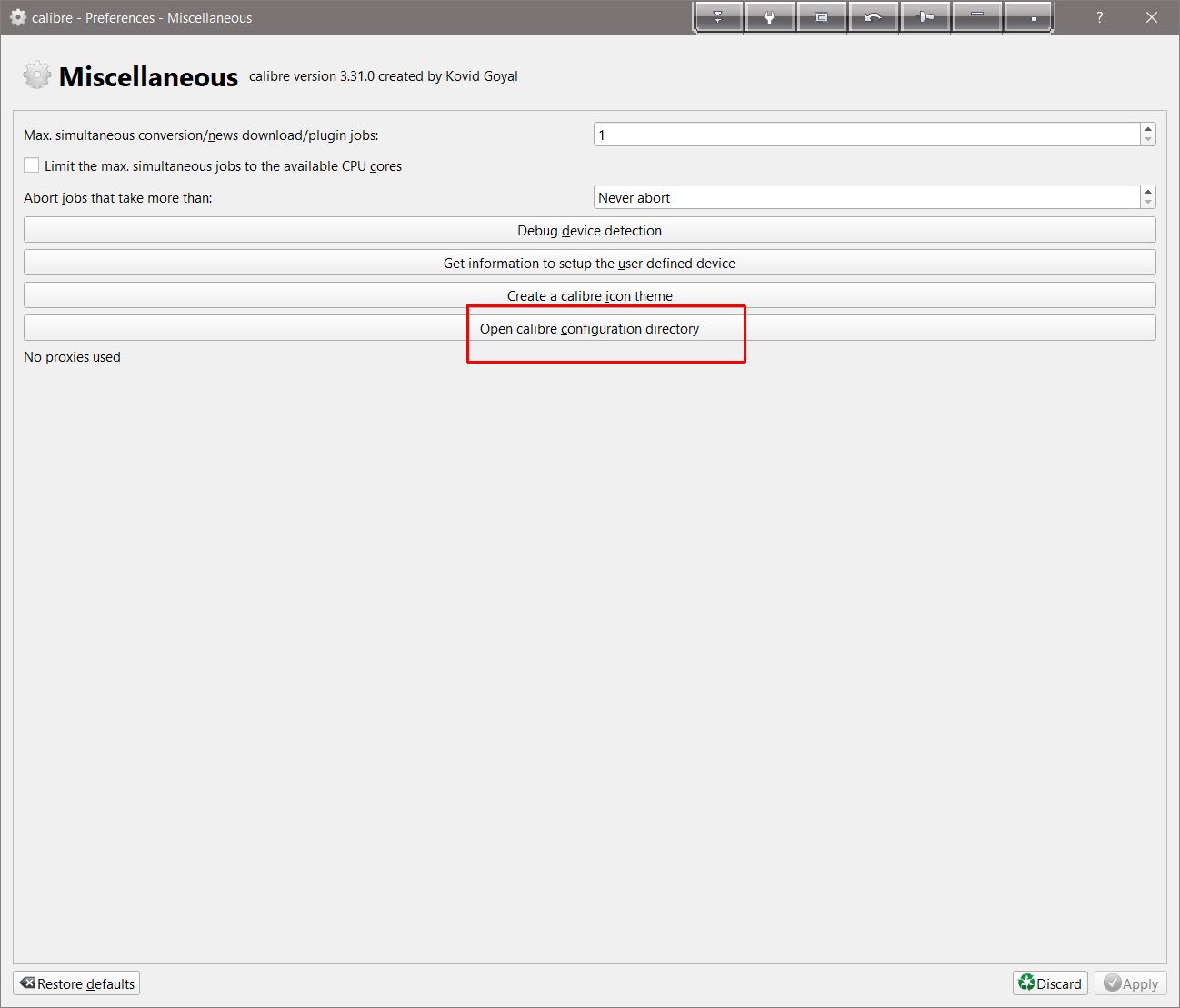Click the rectangle window icon in title bar

tap(822, 17)
